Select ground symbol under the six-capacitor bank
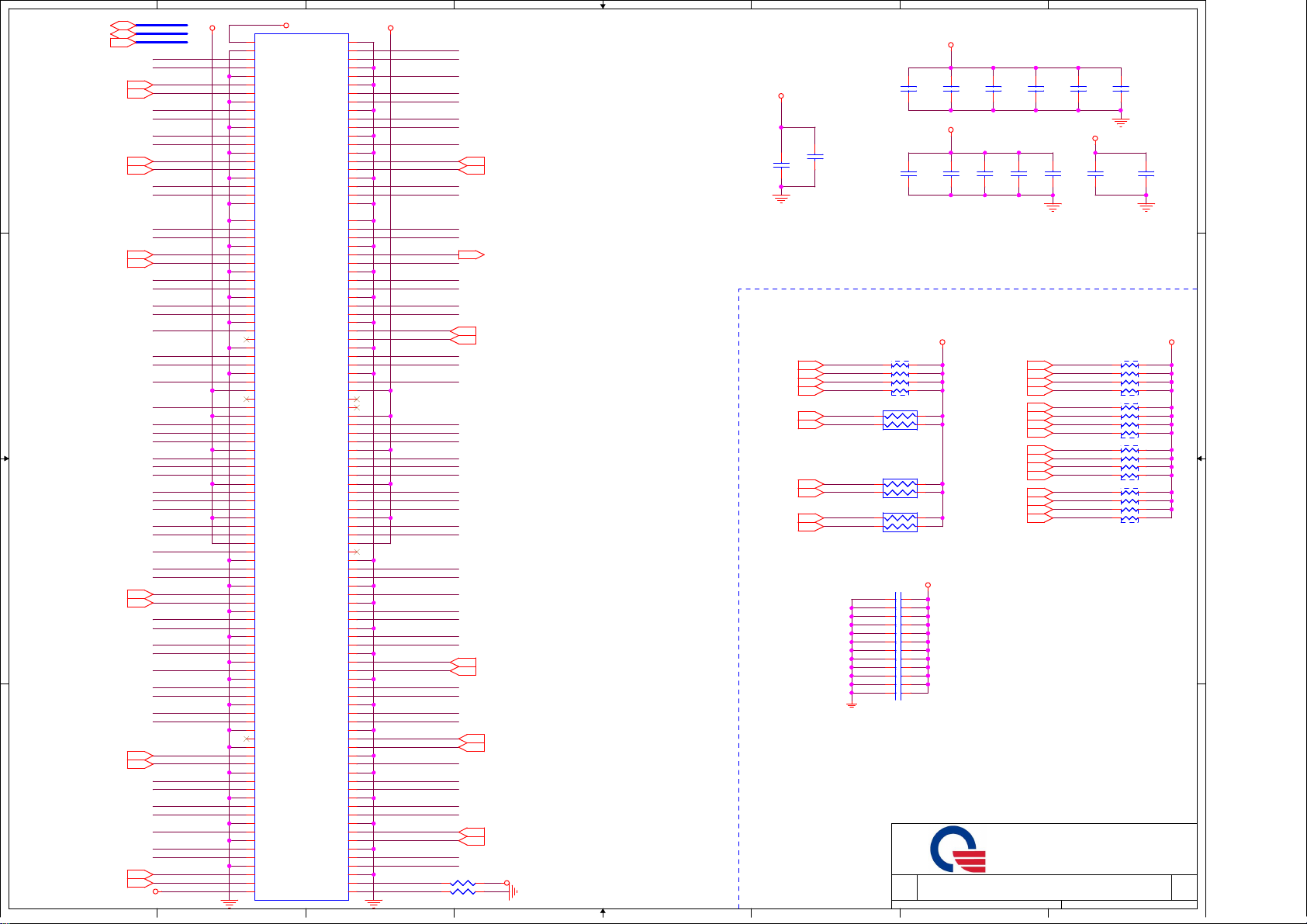Viewport: 1307px width, 924px height. (1120, 122)
